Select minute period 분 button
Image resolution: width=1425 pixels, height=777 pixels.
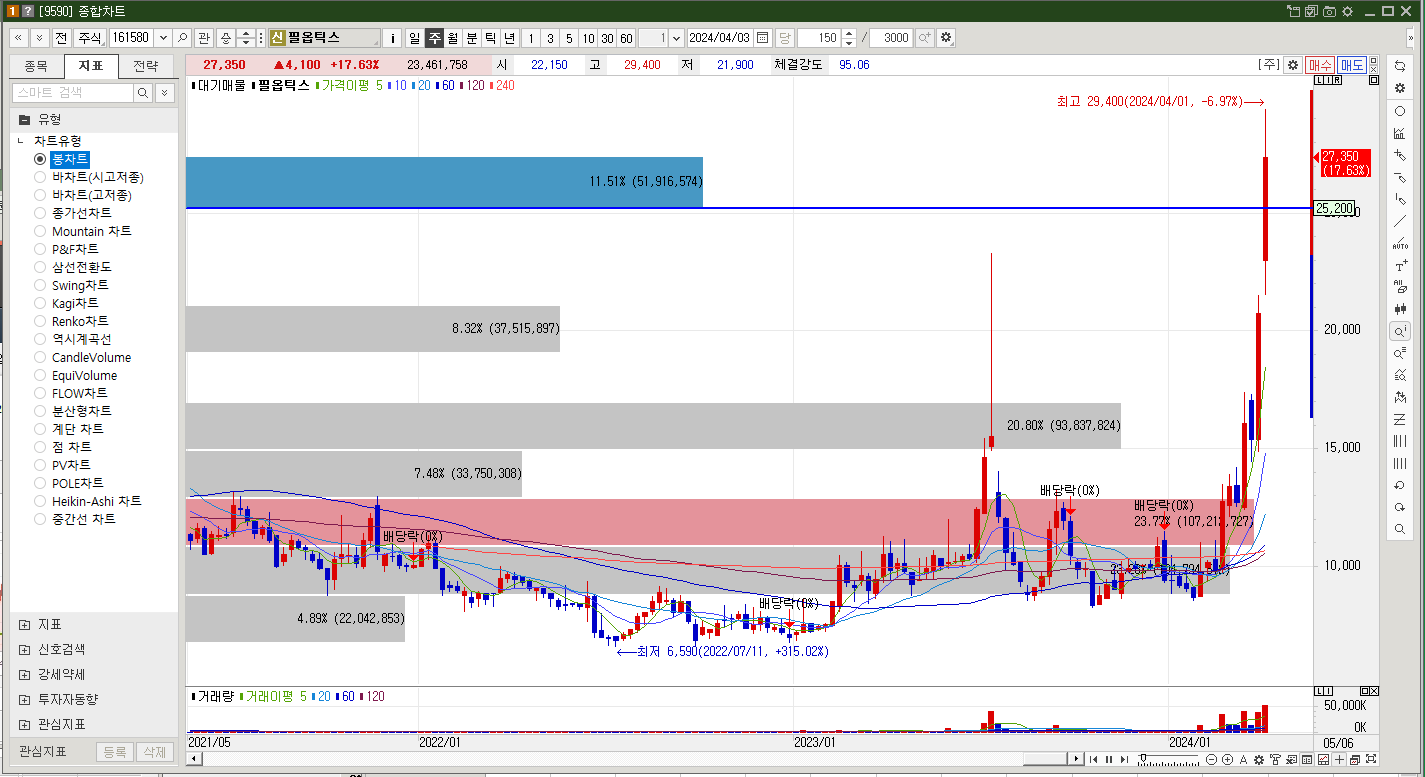[x=471, y=38]
